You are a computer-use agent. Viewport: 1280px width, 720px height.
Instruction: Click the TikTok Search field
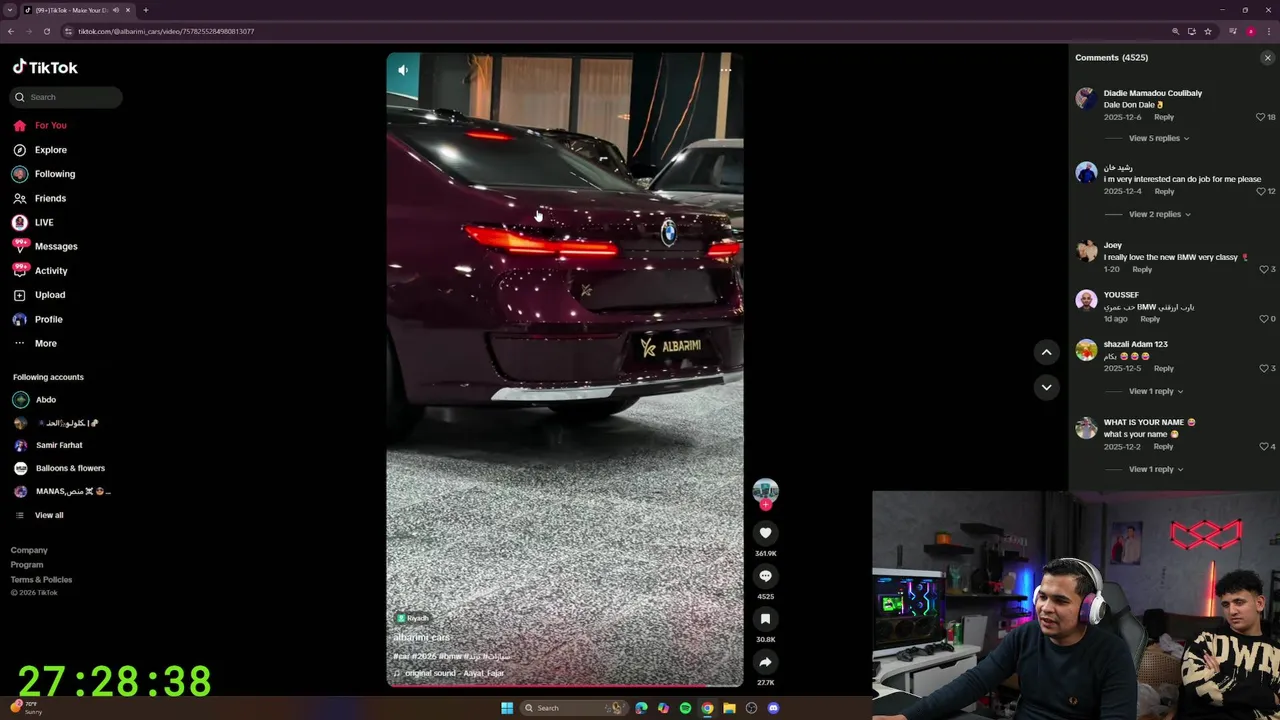(66, 97)
